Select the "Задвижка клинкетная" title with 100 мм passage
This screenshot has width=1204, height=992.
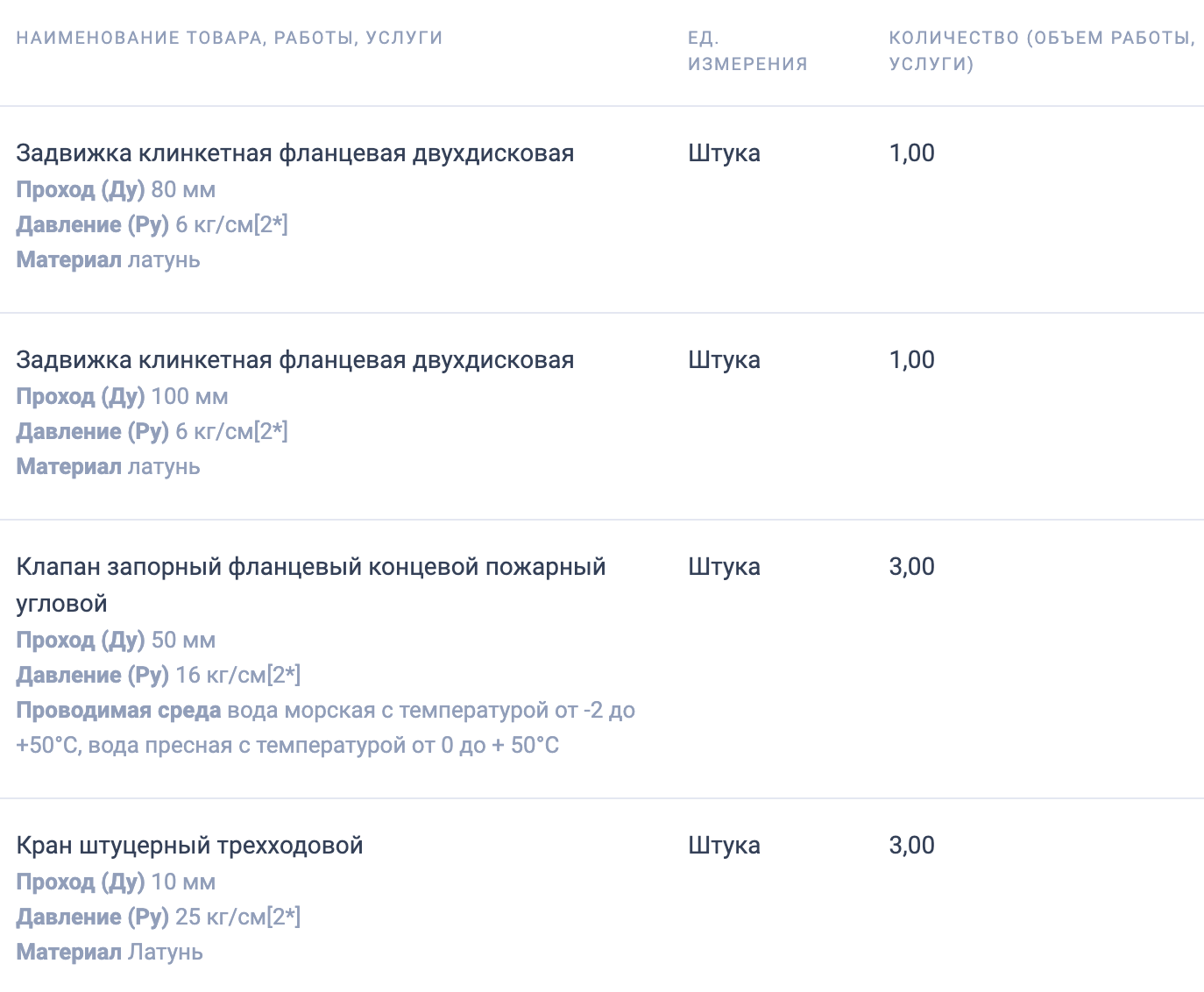coord(295,360)
